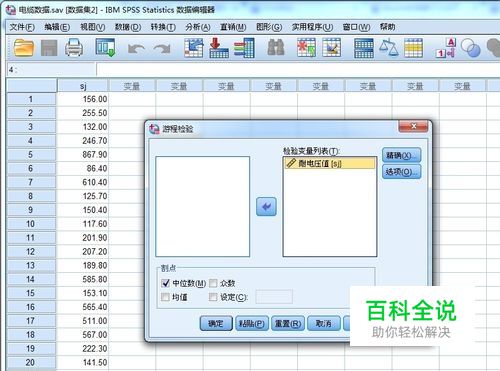Click the 选项(O) button
Viewport: 500px width, 371px height.
401,172
